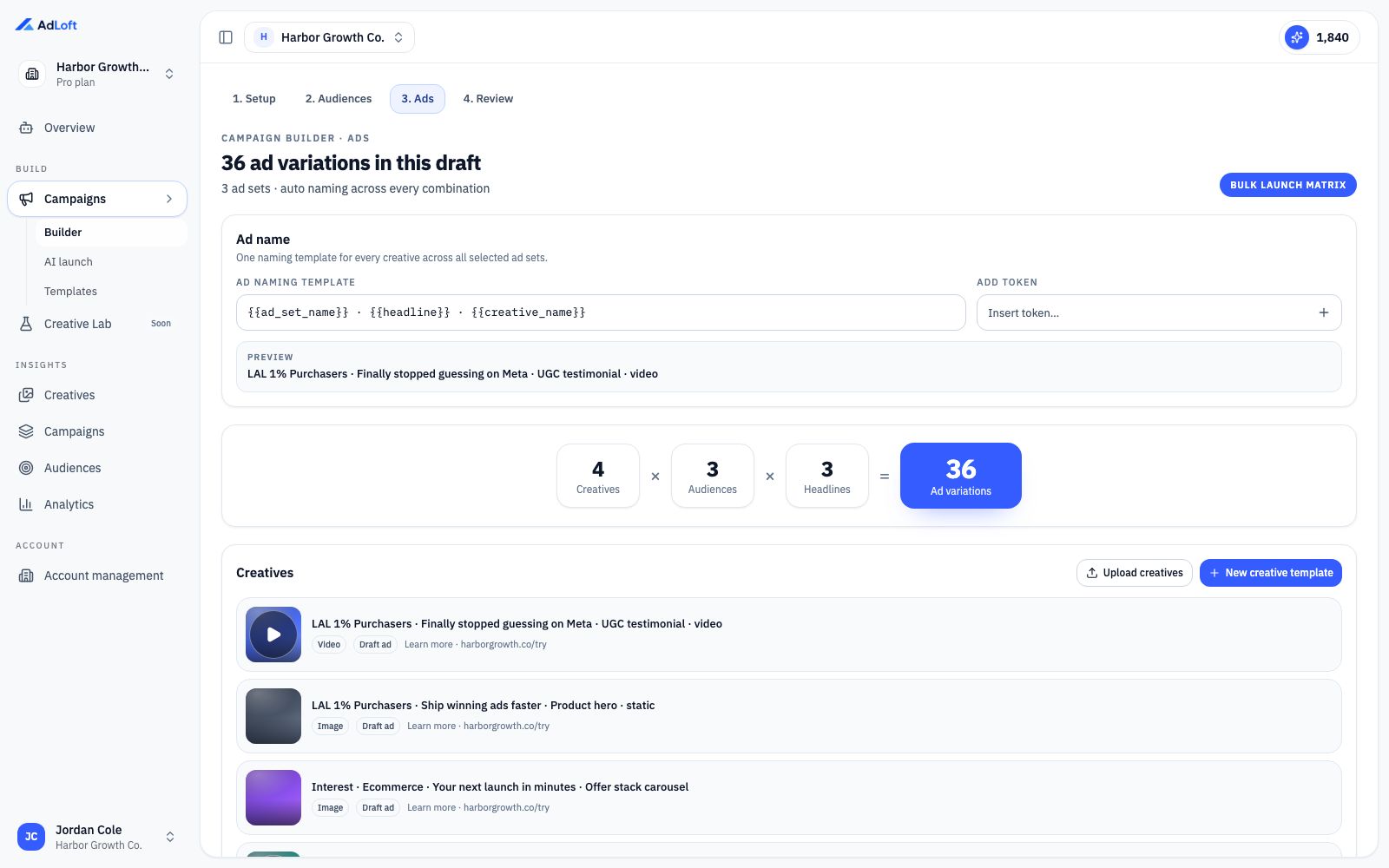Image resolution: width=1389 pixels, height=868 pixels.
Task: Click the 3 Headlines count card
Action: pos(827,476)
